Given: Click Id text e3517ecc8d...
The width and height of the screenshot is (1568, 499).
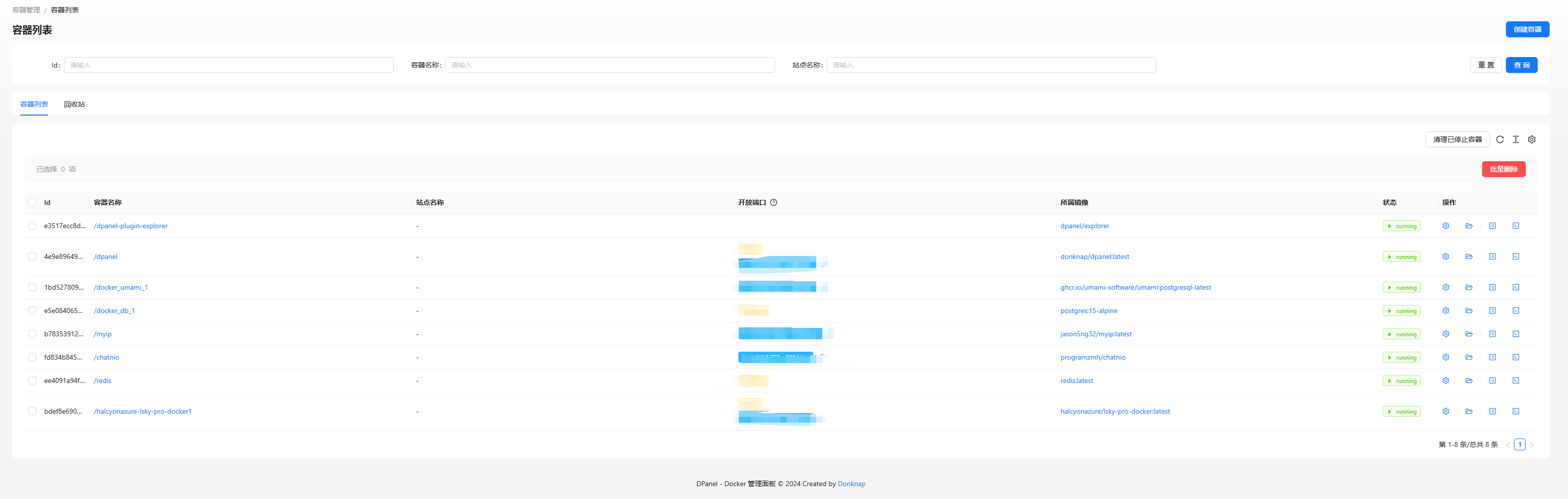Looking at the screenshot, I should point(65,226).
